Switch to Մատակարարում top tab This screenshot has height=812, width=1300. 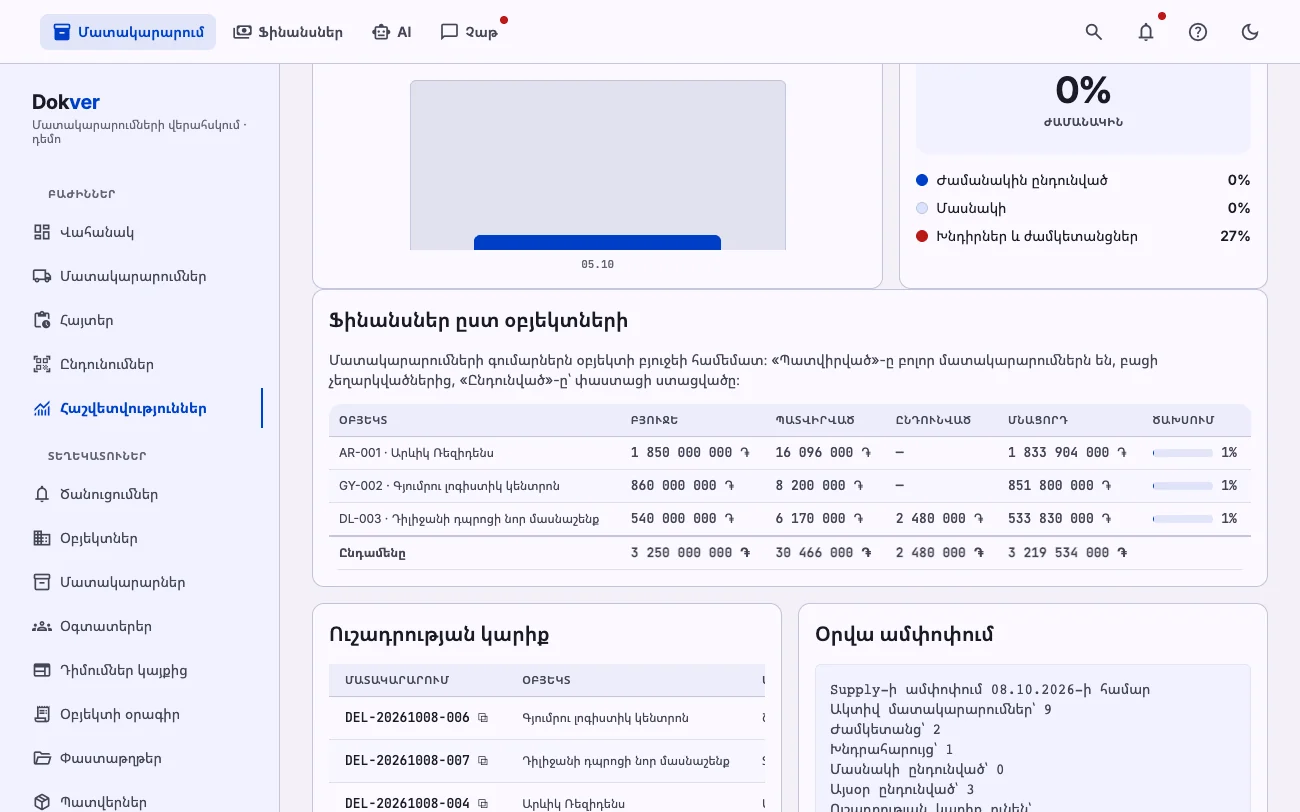pos(128,32)
